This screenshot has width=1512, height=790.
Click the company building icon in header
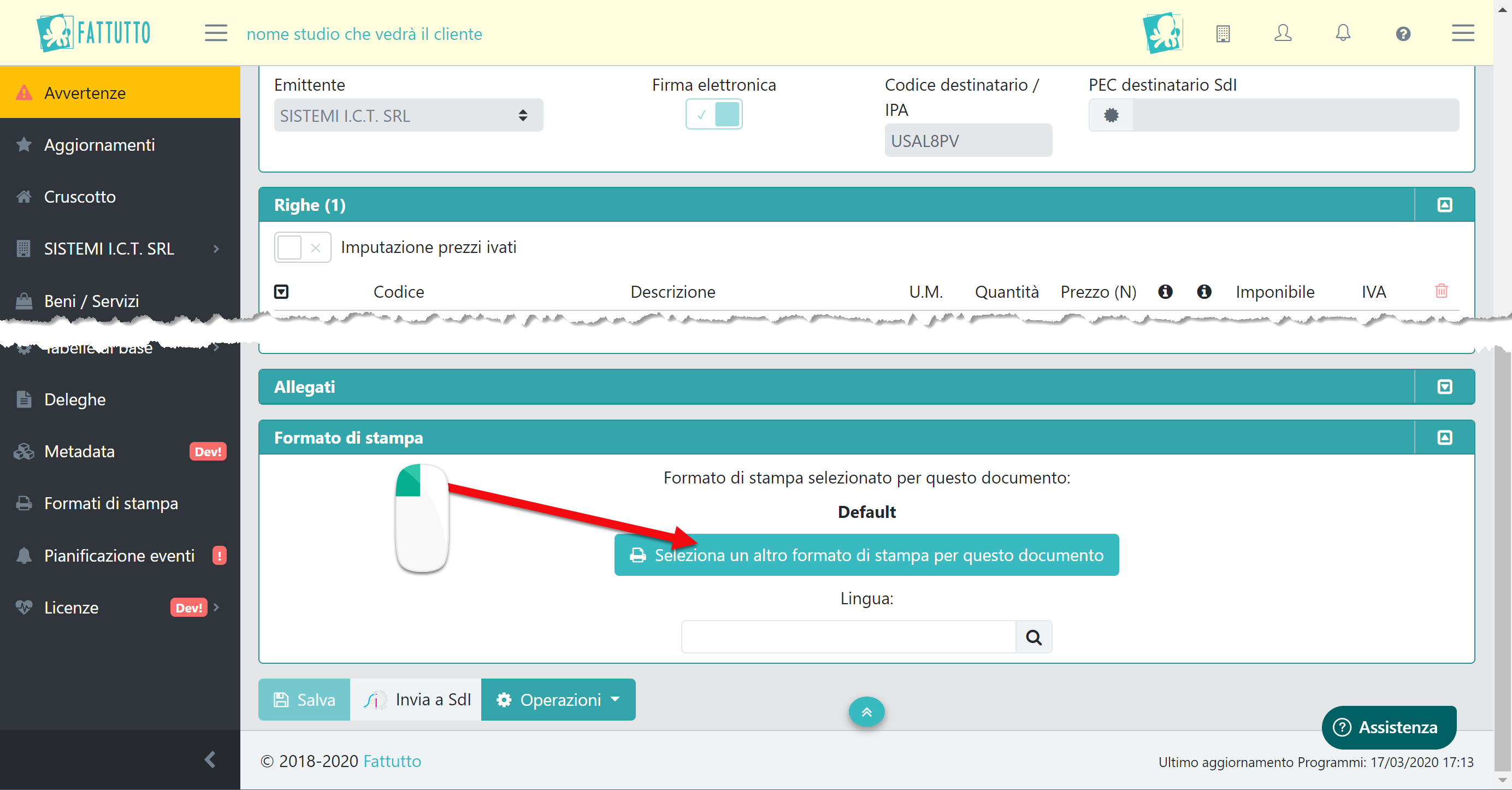1222,33
